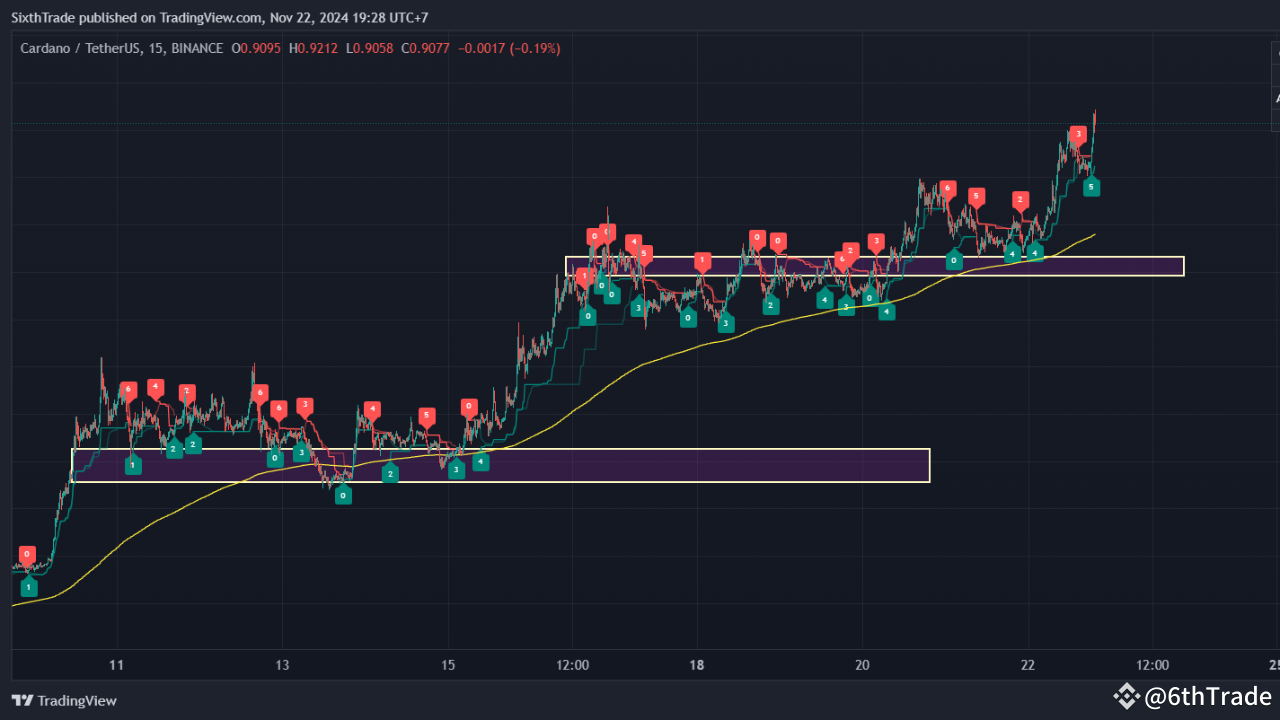This screenshot has height=720, width=1280.
Task: Click the TradingView logo in the bottom-left corner
Action: [x=24, y=701]
